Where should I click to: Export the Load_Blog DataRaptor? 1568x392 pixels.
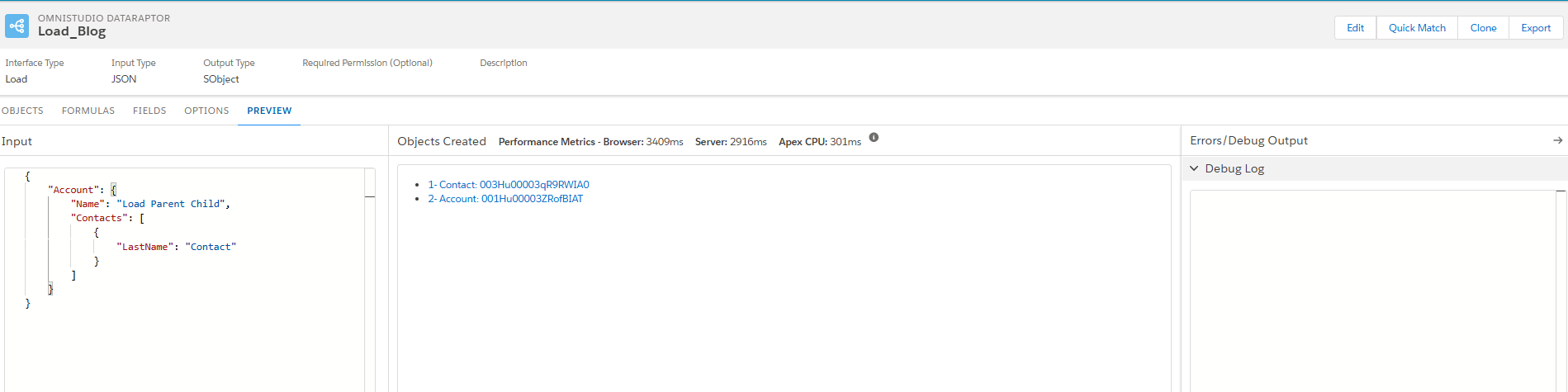[1536, 28]
